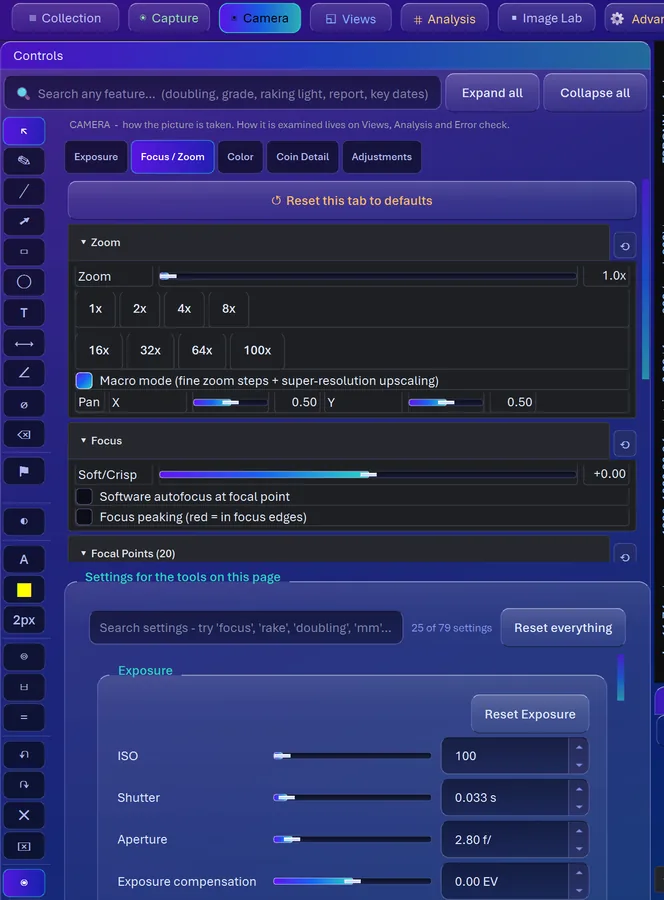Click Expand all button
Viewport: 664px width, 900px height.
492,92
